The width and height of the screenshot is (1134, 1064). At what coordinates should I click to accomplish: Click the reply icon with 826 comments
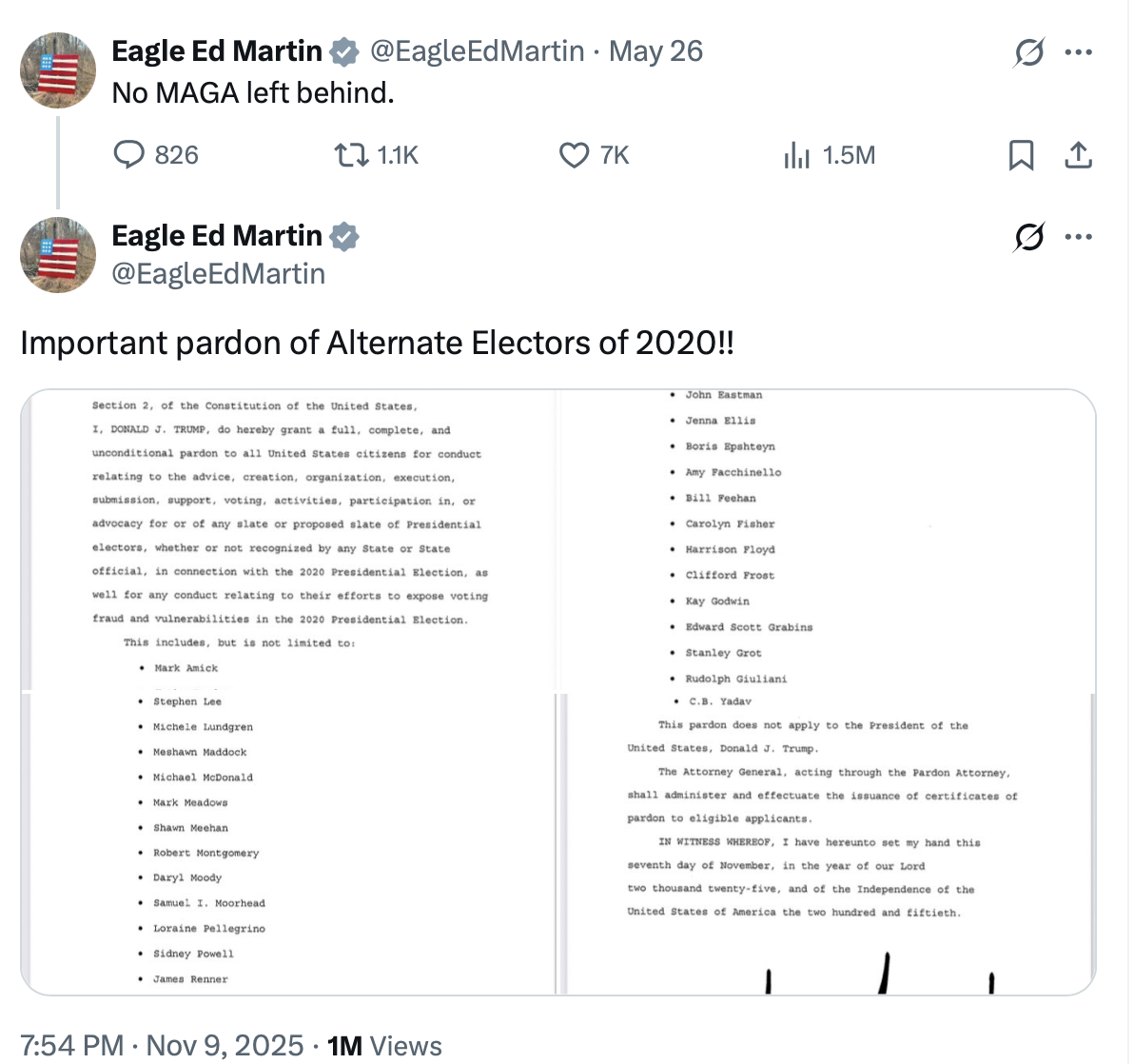click(x=128, y=155)
